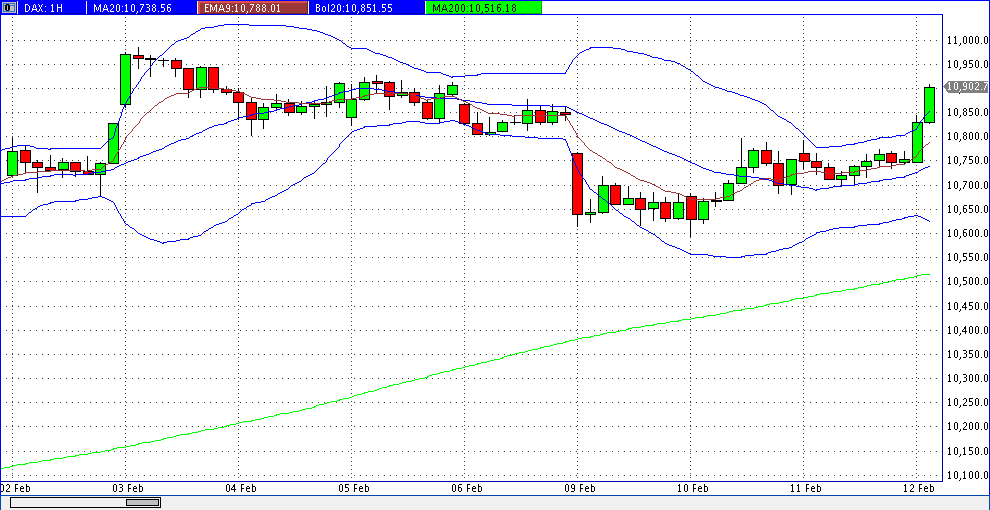Click the 10,600 price axis label
This screenshot has height=510, width=990.
coord(966,234)
